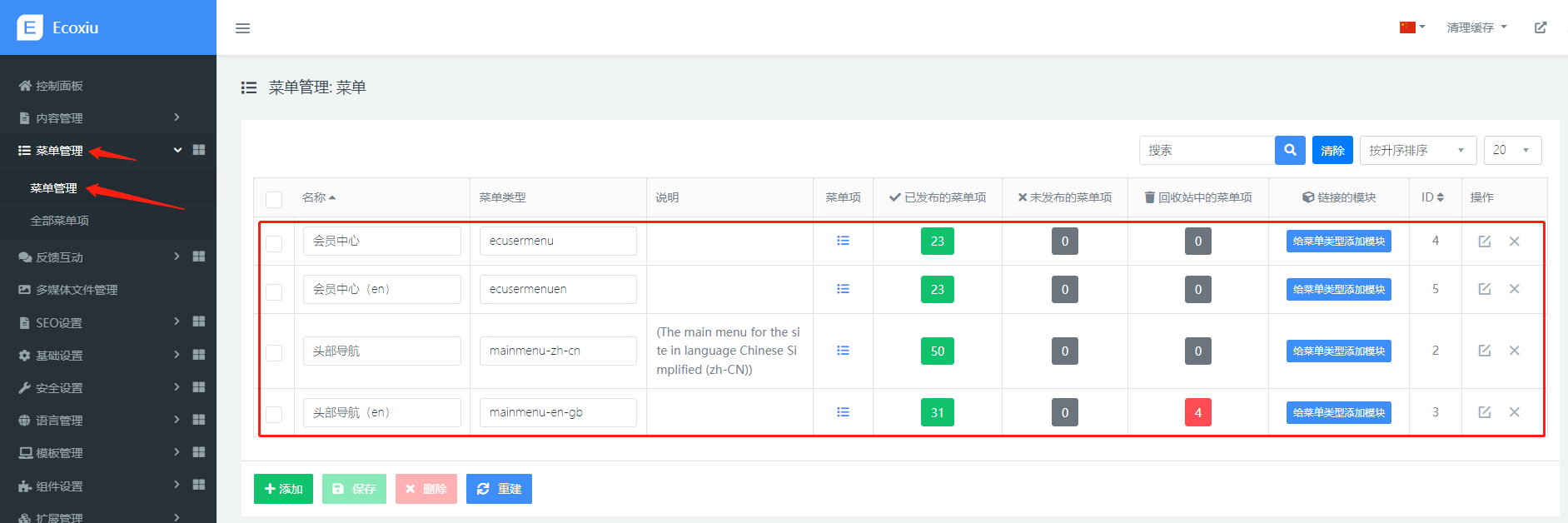Check the checkbox for 头部导航（en）row
This screenshot has height=523, width=1568.
[x=274, y=414]
